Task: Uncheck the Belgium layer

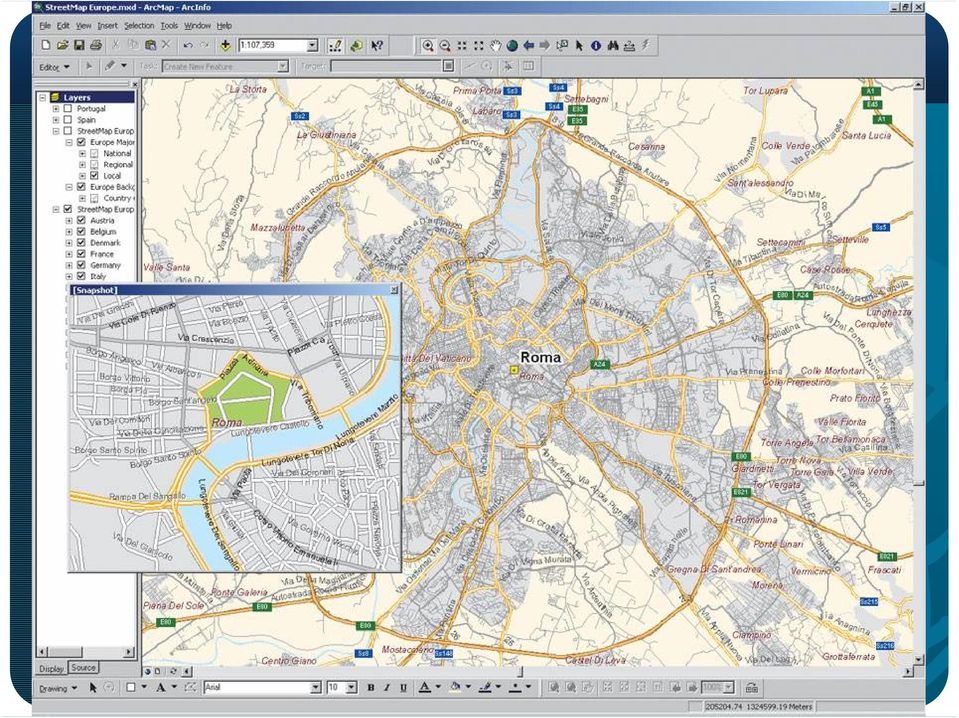Action: tap(81, 232)
